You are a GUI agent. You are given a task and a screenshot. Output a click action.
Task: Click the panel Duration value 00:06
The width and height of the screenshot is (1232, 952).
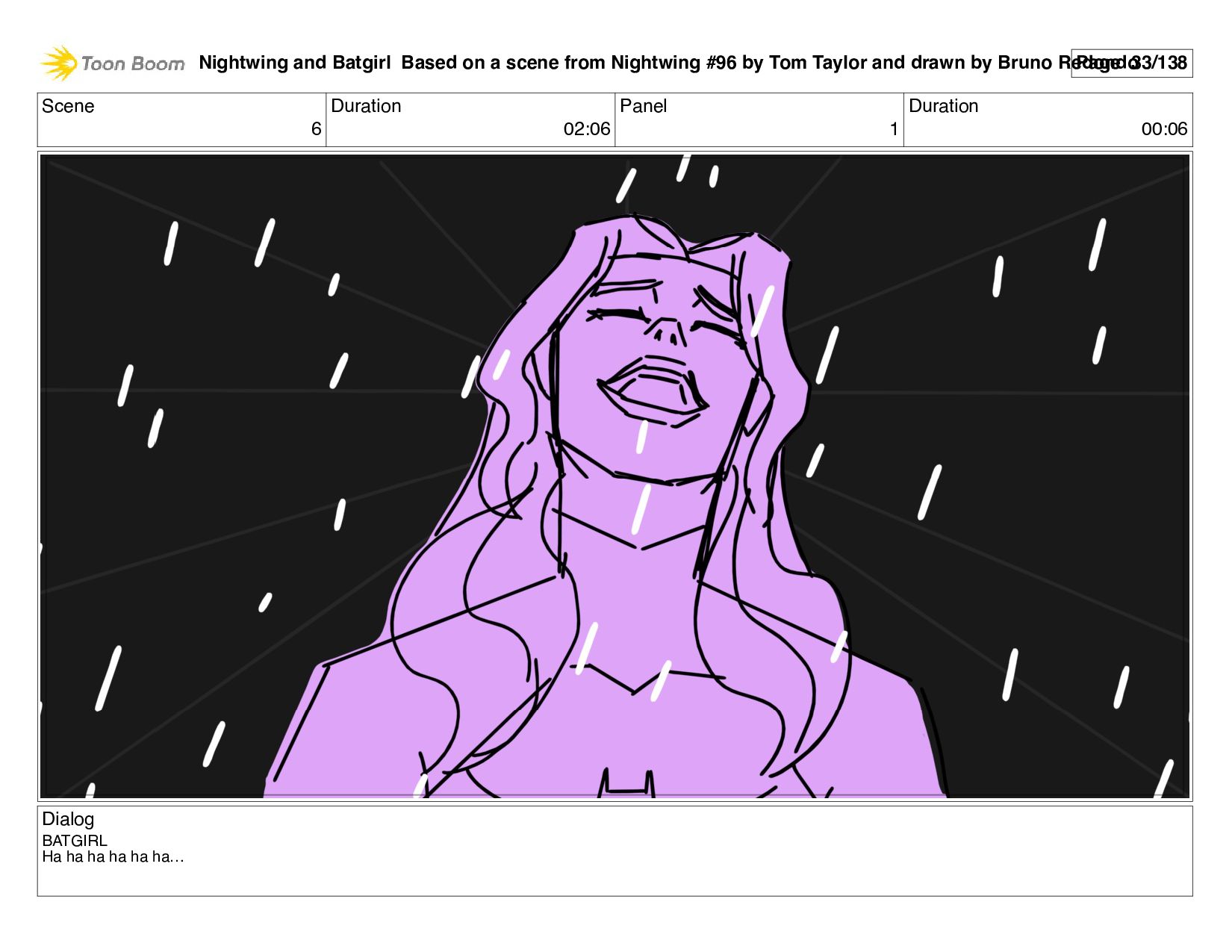pyautogui.click(x=1164, y=129)
